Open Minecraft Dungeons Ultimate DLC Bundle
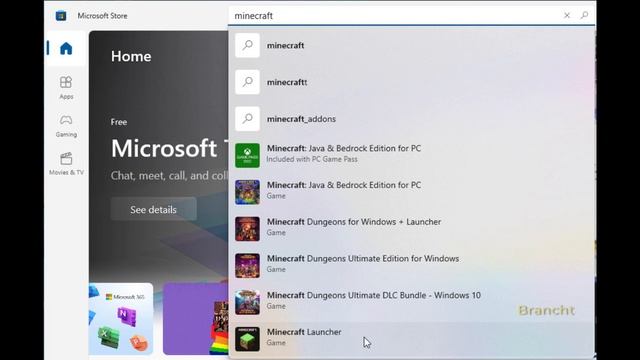Viewport: 640px width, 360px height. [411, 302]
